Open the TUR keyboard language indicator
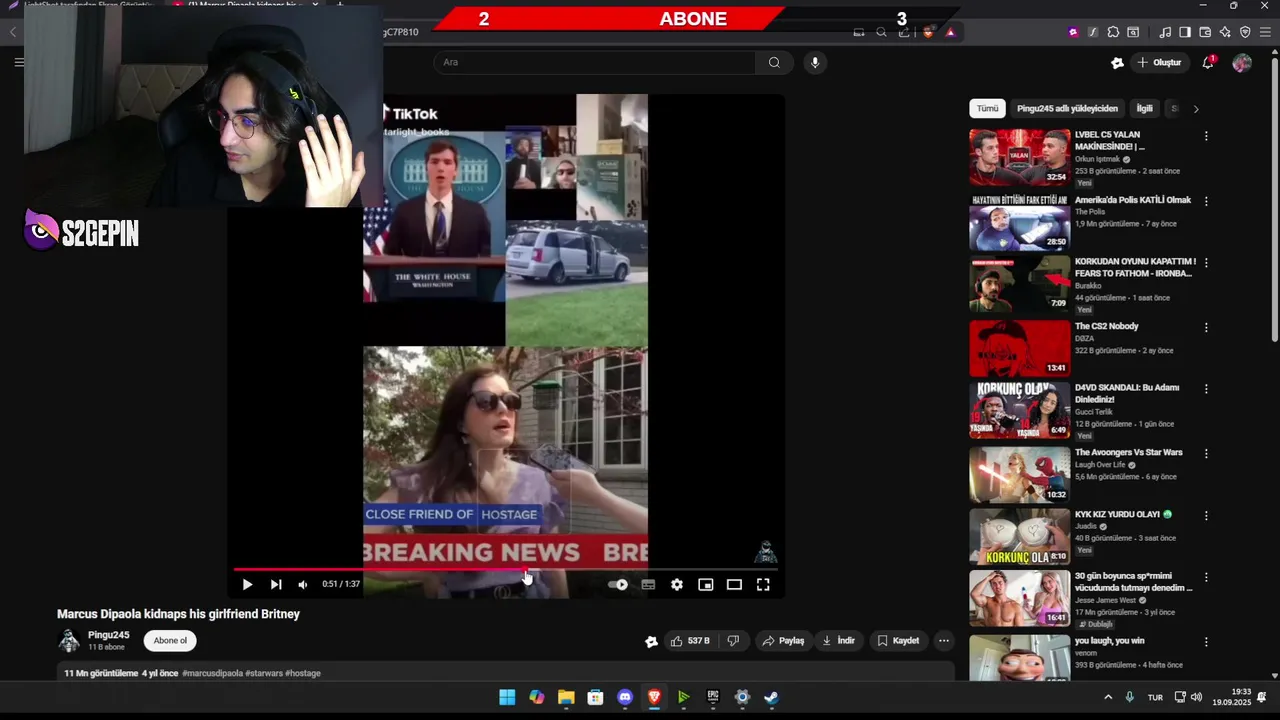Screen dimensions: 1280x720 (1155, 698)
